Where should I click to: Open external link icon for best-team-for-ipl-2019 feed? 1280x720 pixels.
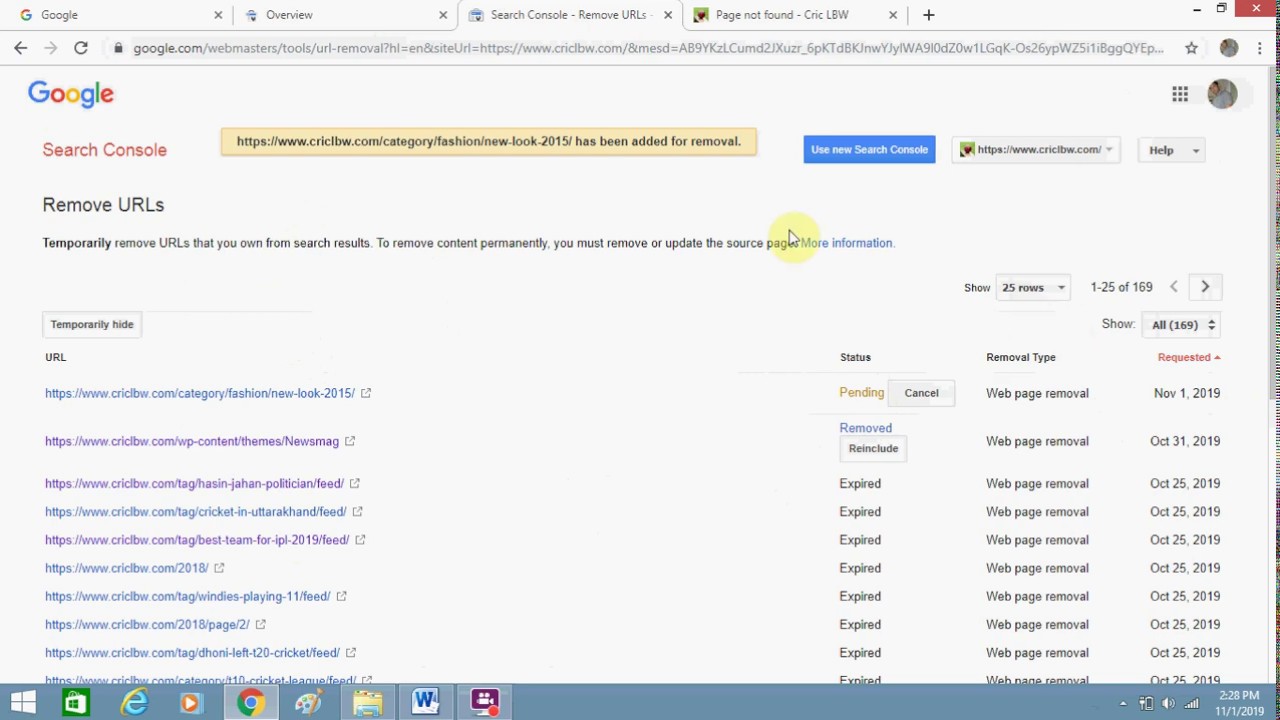[360, 540]
